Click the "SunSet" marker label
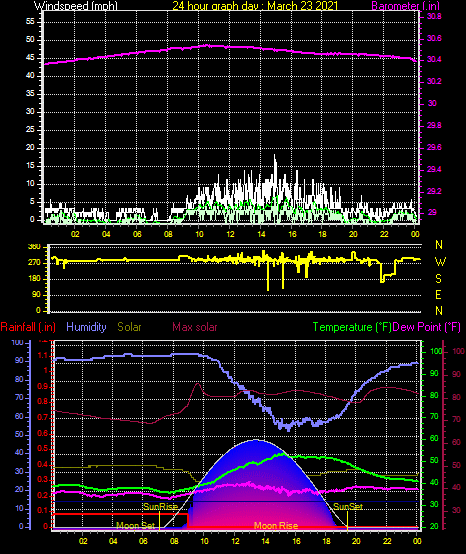This screenshot has width=466, height=554. tap(348, 507)
